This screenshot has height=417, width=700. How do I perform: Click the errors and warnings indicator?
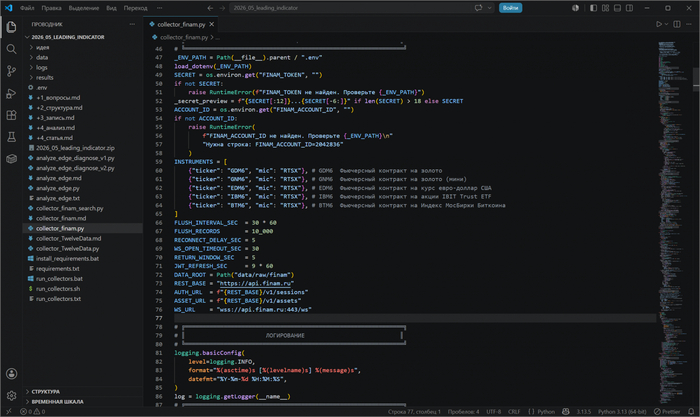(x=33, y=412)
